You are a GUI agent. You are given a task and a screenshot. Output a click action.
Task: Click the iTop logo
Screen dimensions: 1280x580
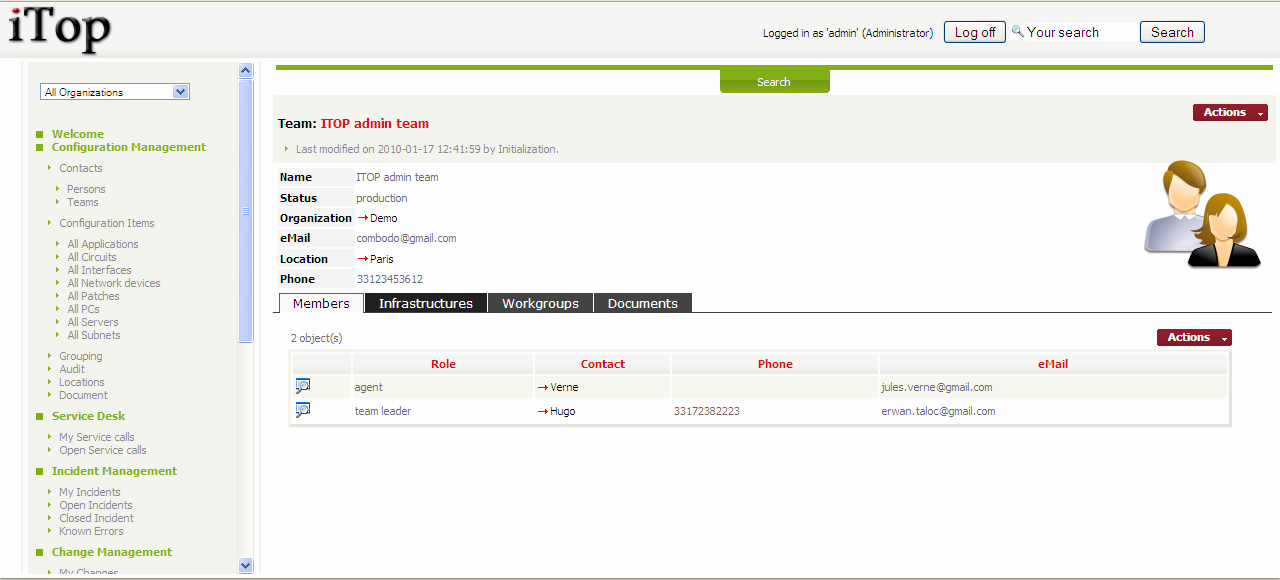click(60, 28)
